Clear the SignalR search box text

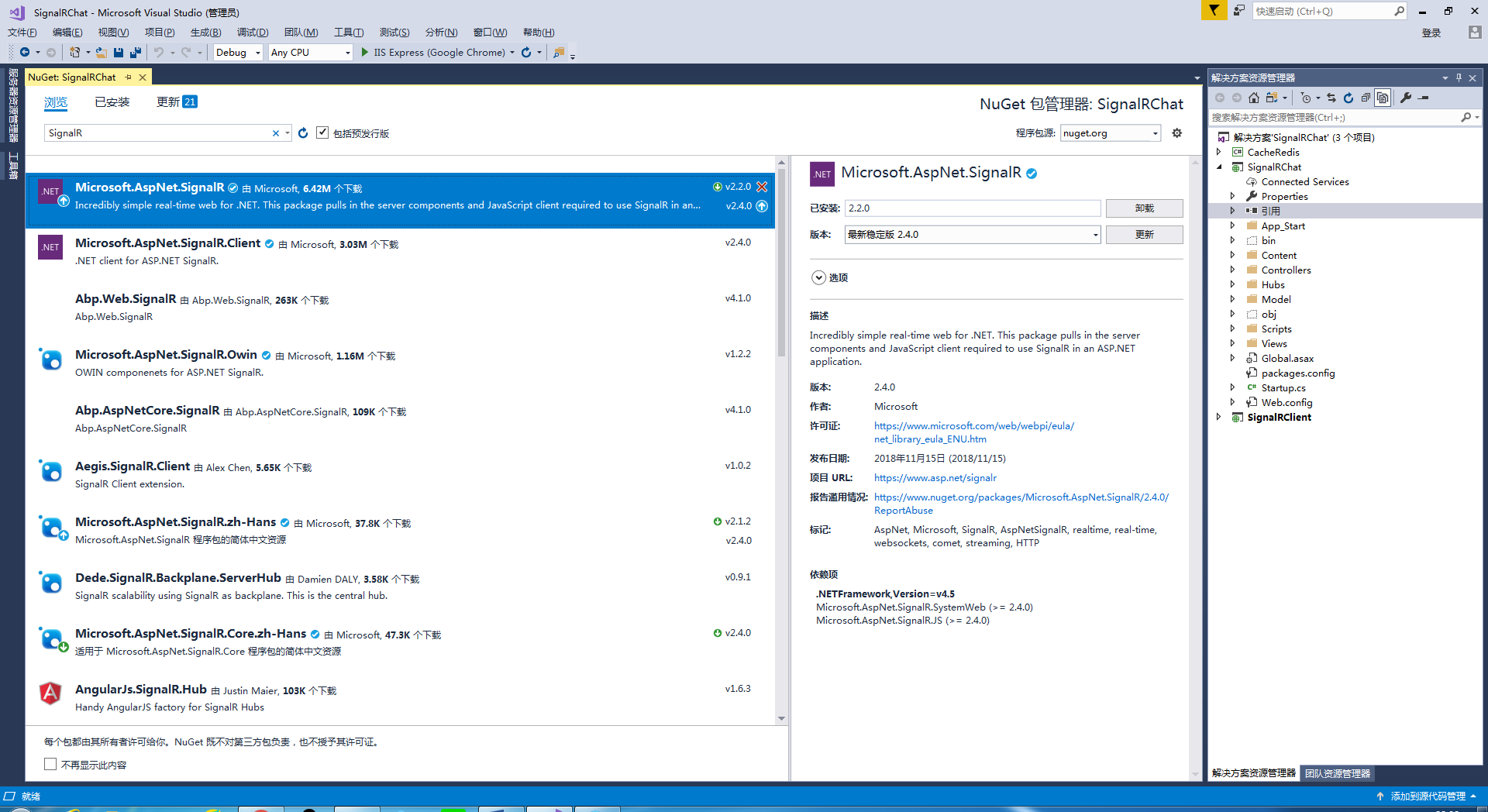[275, 133]
